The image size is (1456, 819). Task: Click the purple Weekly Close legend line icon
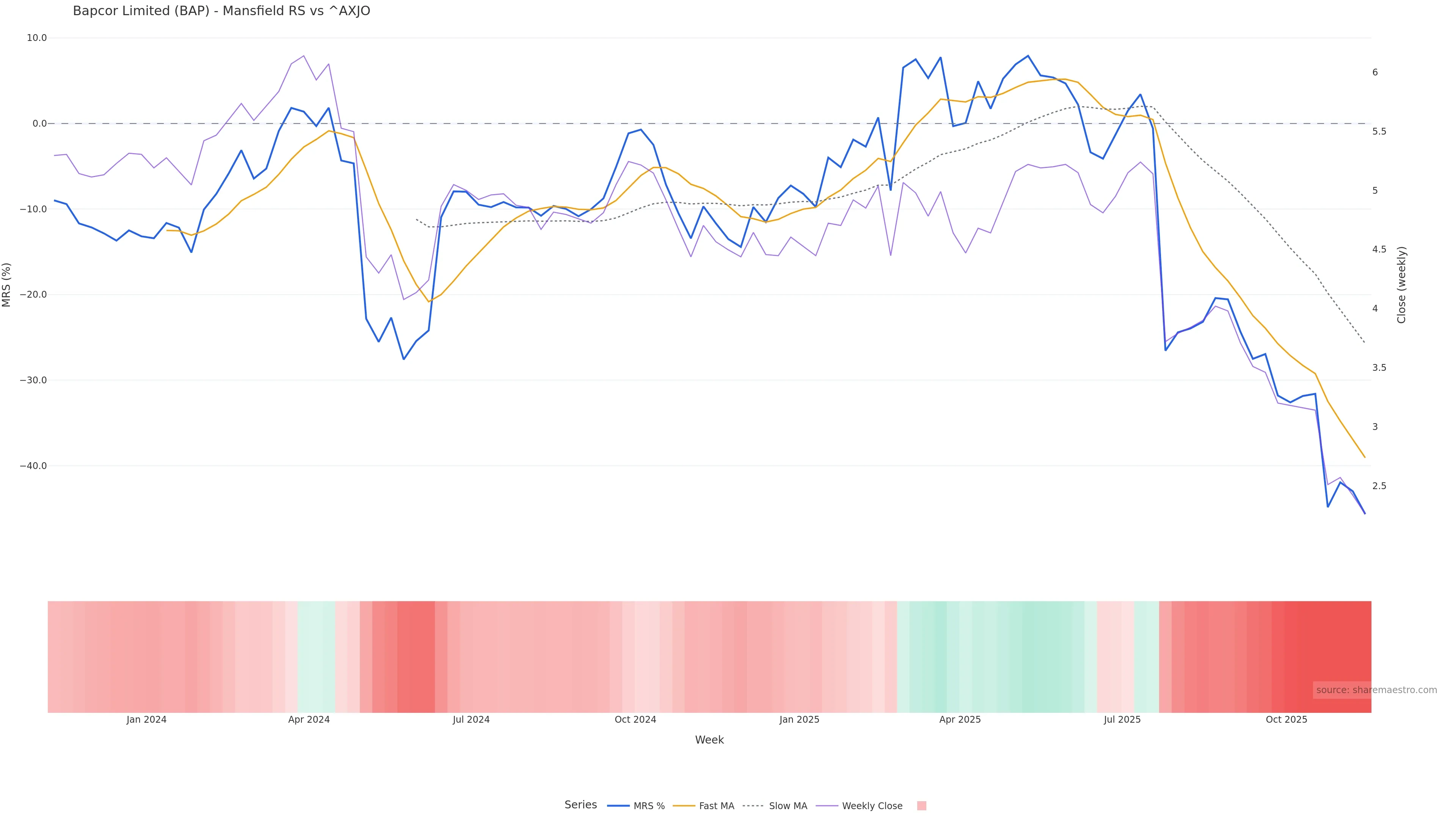pyautogui.click(x=827, y=806)
